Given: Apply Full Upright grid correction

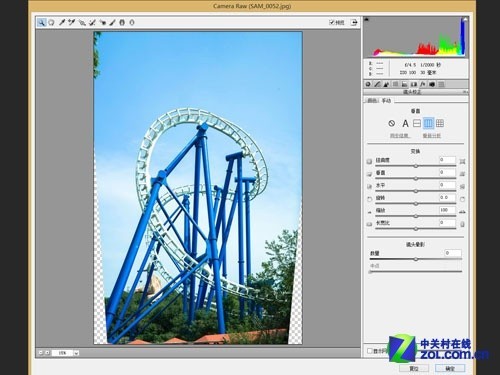Looking at the screenshot, I should pyautogui.click(x=440, y=123).
